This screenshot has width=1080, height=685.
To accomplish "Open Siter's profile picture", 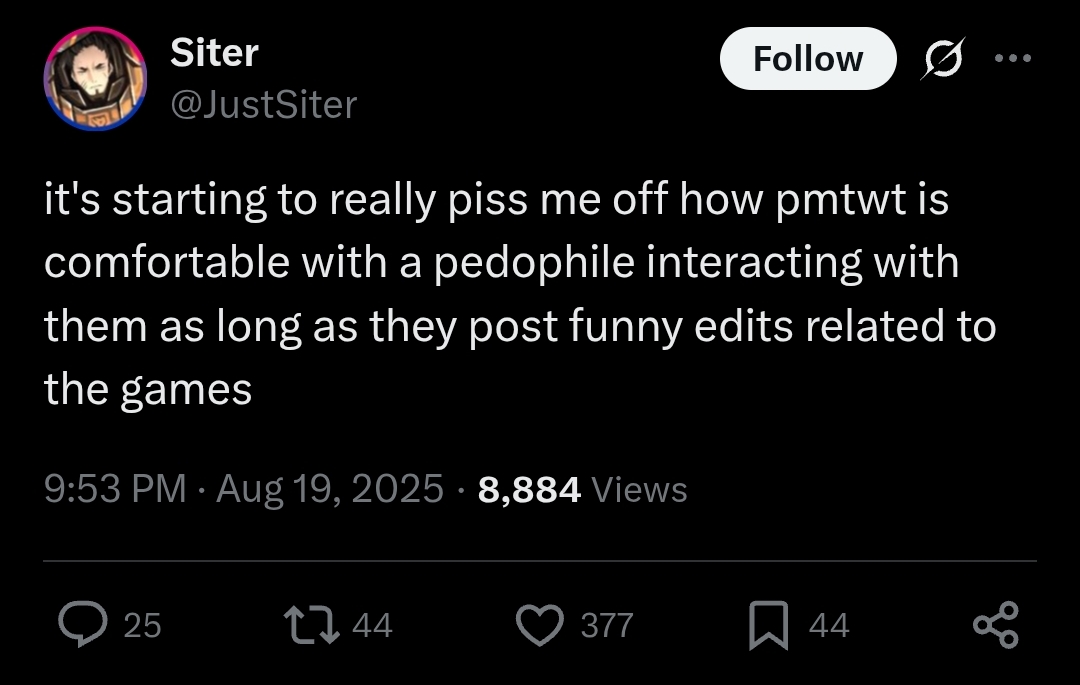I will 95,79.
